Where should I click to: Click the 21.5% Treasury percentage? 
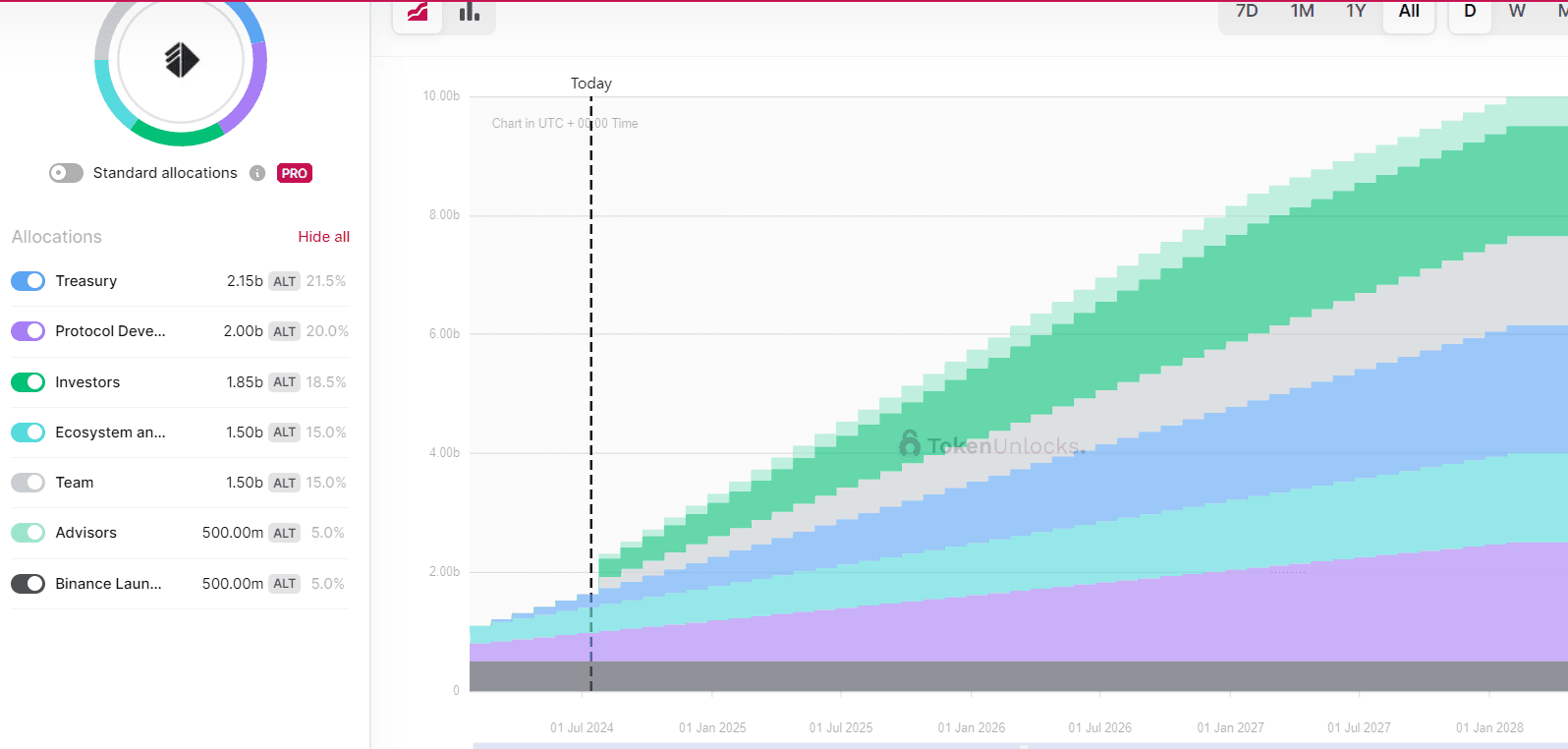(326, 281)
